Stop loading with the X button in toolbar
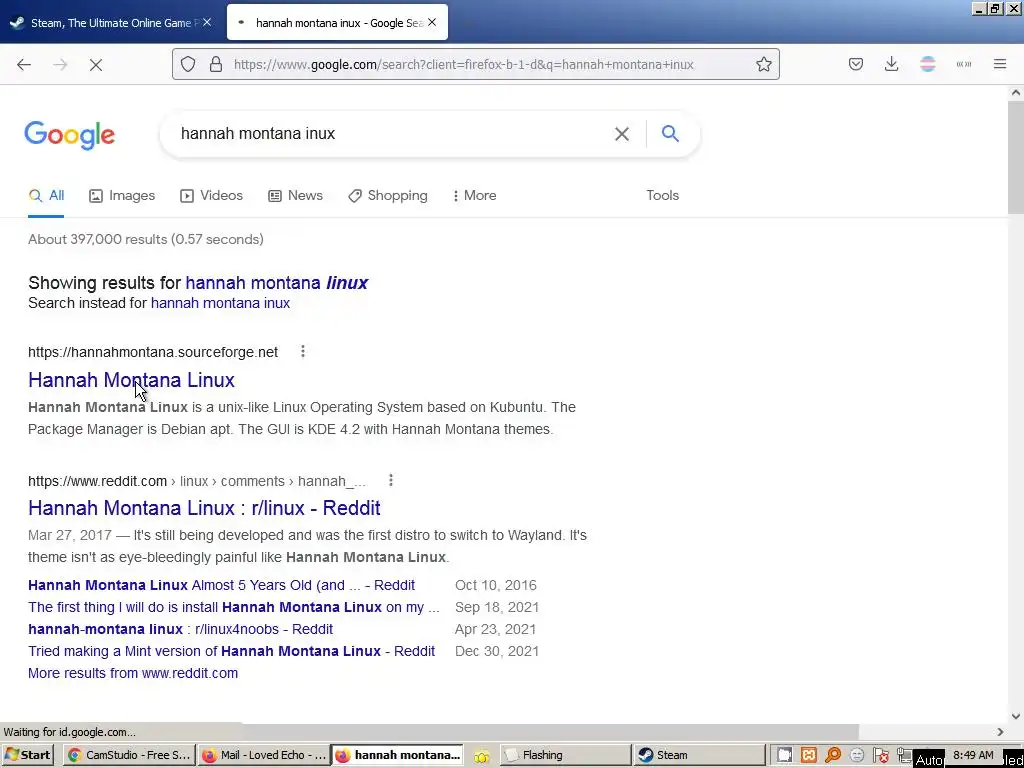Viewport: 1024px width, 768px height. [95, 64]
